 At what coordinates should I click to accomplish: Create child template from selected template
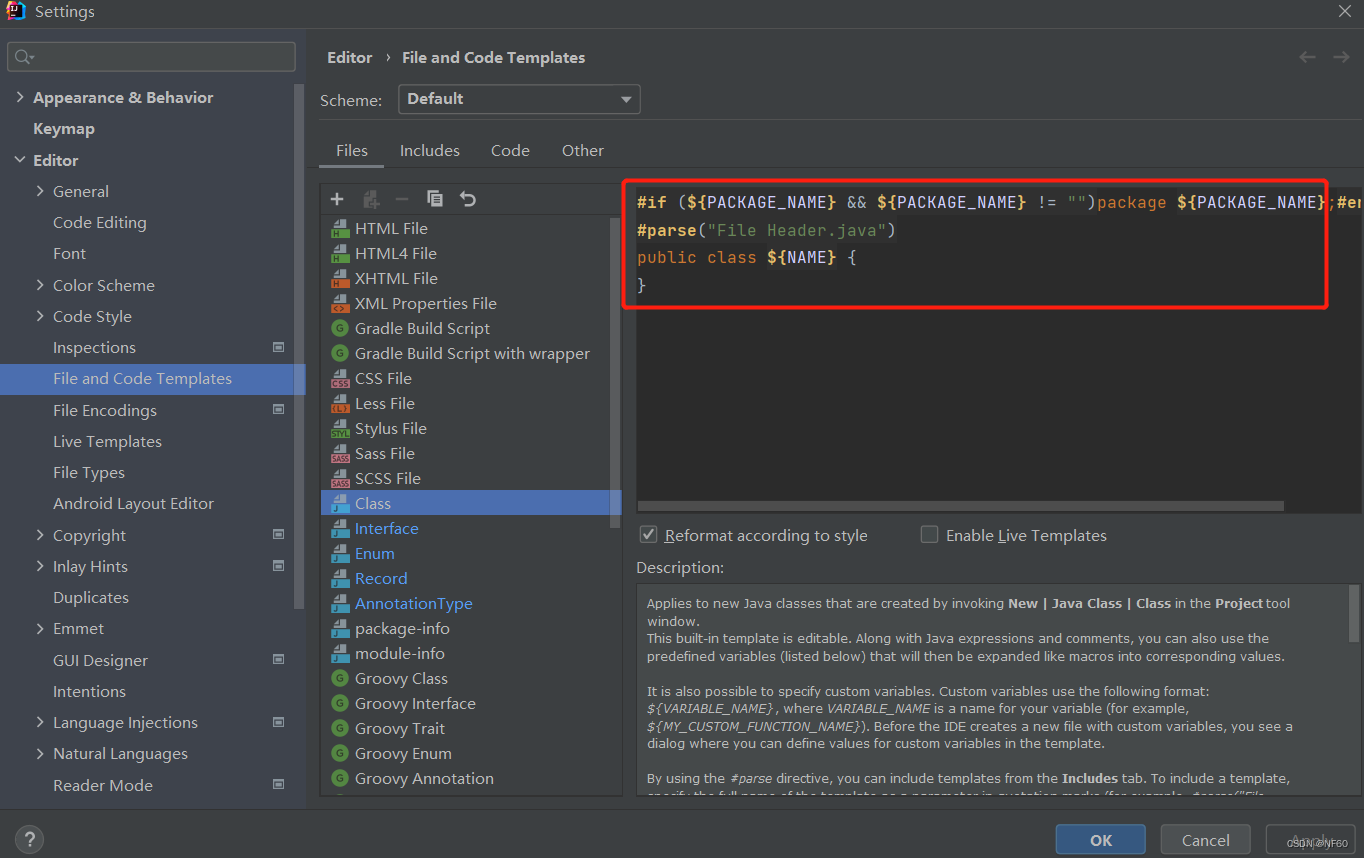pyautogui.click(x=370, y=199)
